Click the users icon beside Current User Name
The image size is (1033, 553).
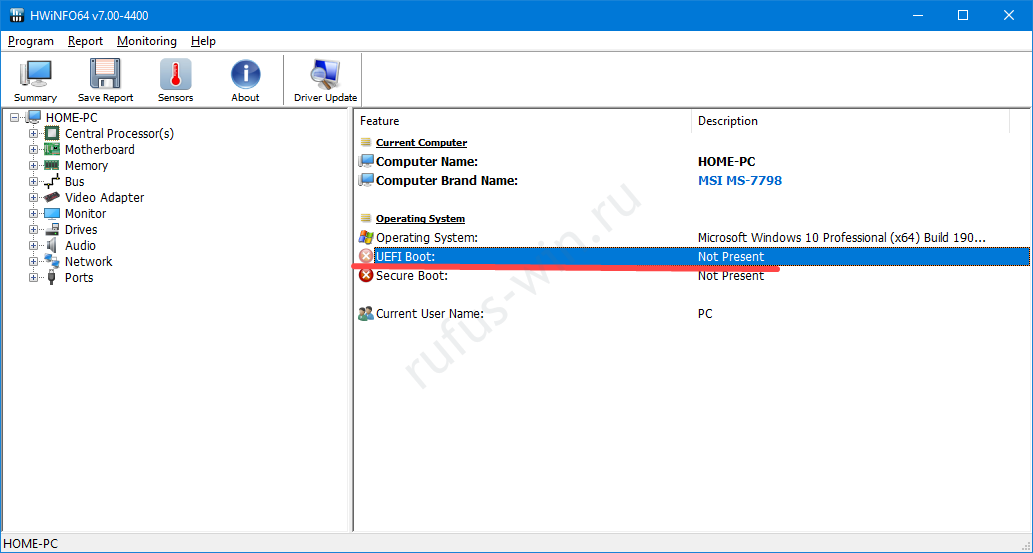tap(366, 313)
